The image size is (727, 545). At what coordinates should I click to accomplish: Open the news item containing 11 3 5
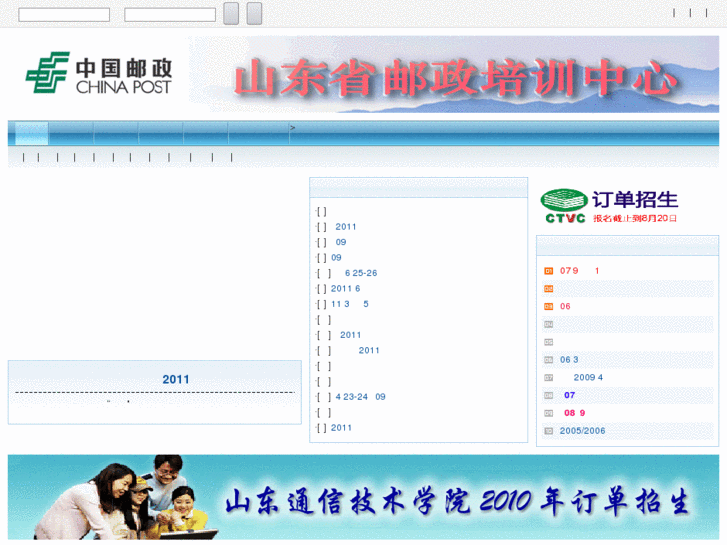[350, 304]
